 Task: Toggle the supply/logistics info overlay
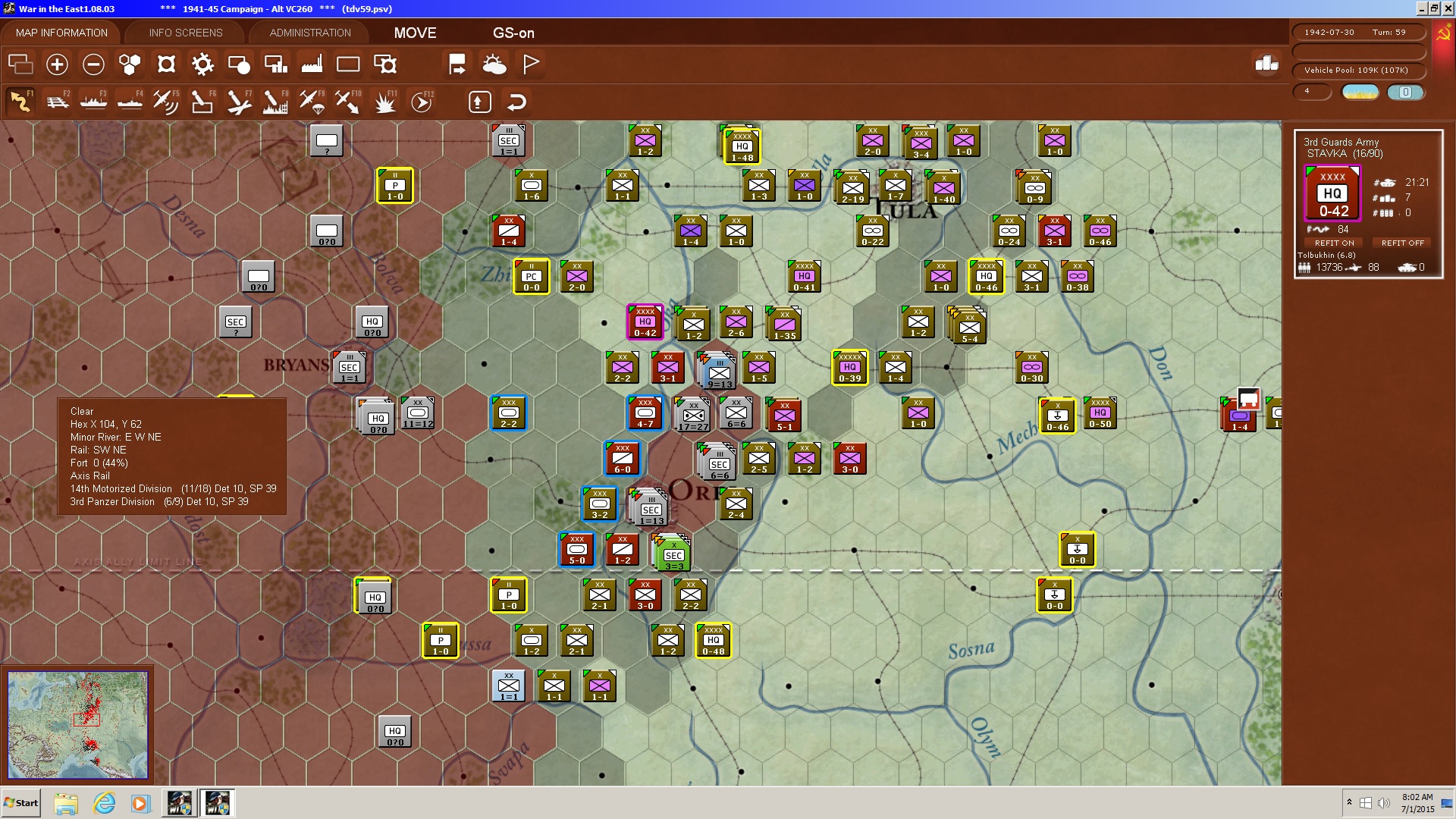coord(275,64)
